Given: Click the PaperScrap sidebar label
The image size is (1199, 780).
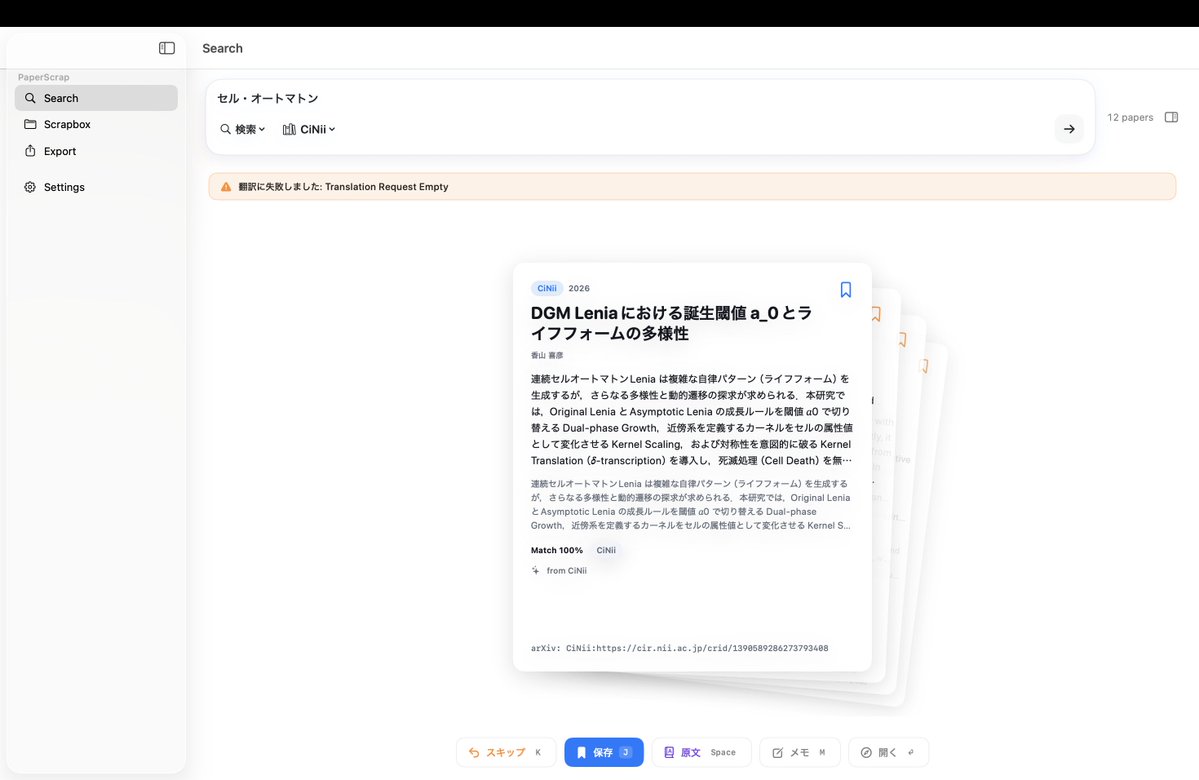Looking at the screenshot, I should (44, 77).
